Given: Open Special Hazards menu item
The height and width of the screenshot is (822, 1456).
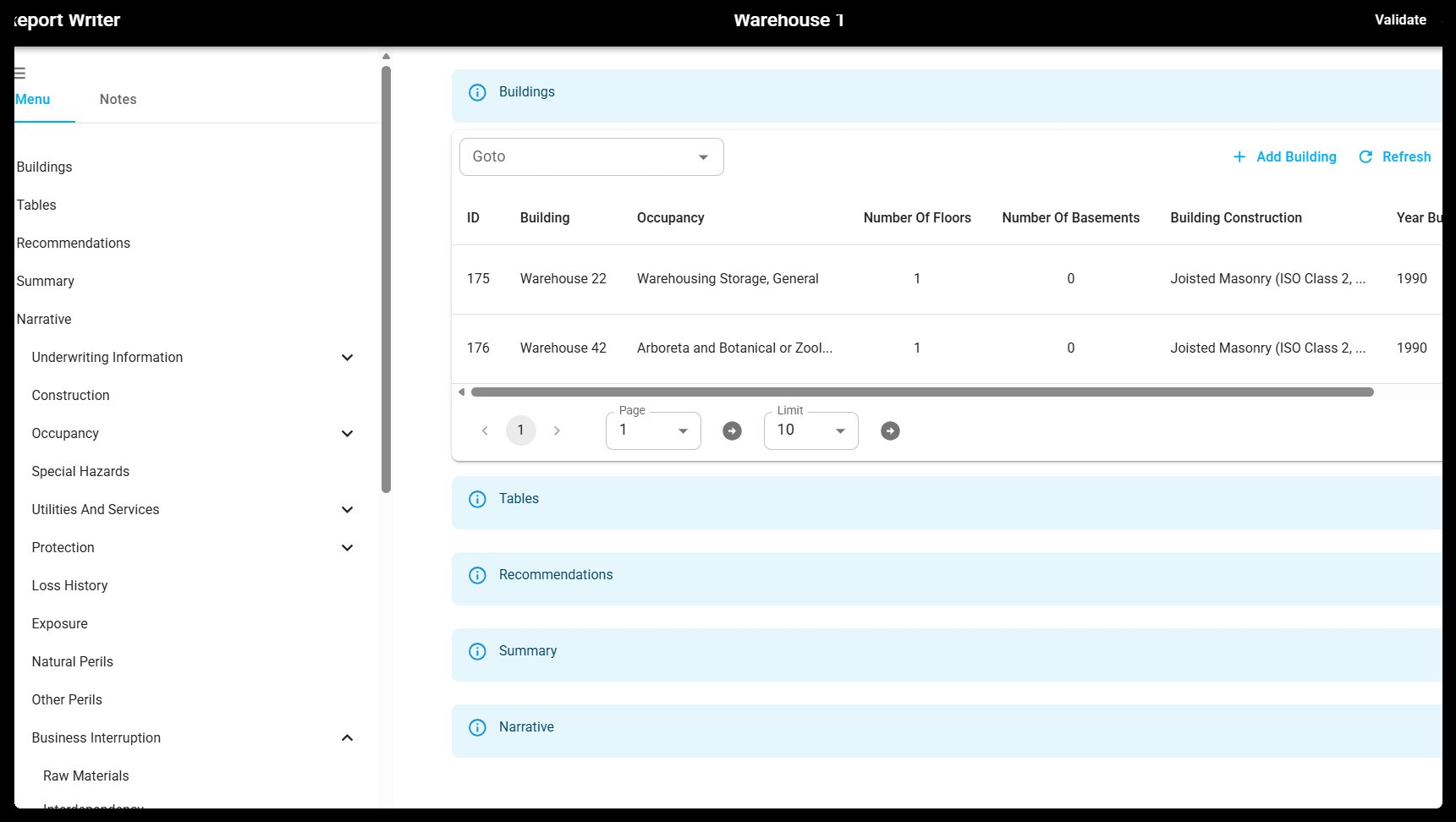Looking at the screenshot, I should tap(80, 472).
